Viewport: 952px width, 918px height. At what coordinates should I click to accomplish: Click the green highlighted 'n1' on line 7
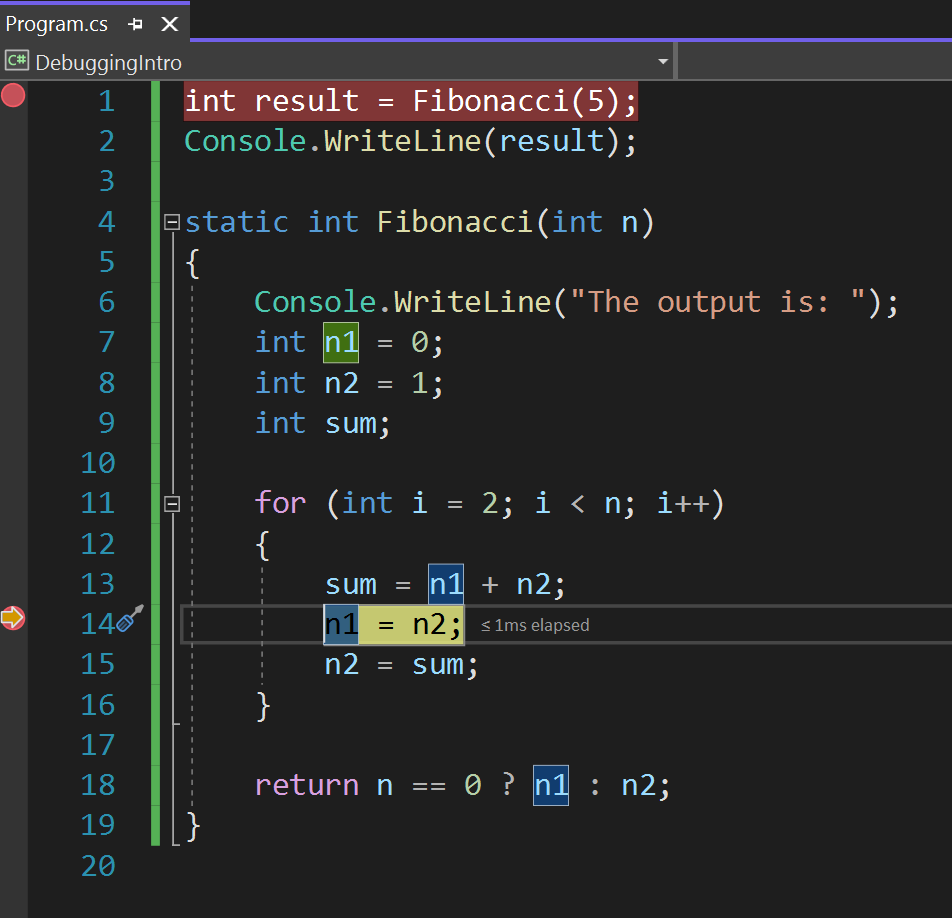pos(341,342)
